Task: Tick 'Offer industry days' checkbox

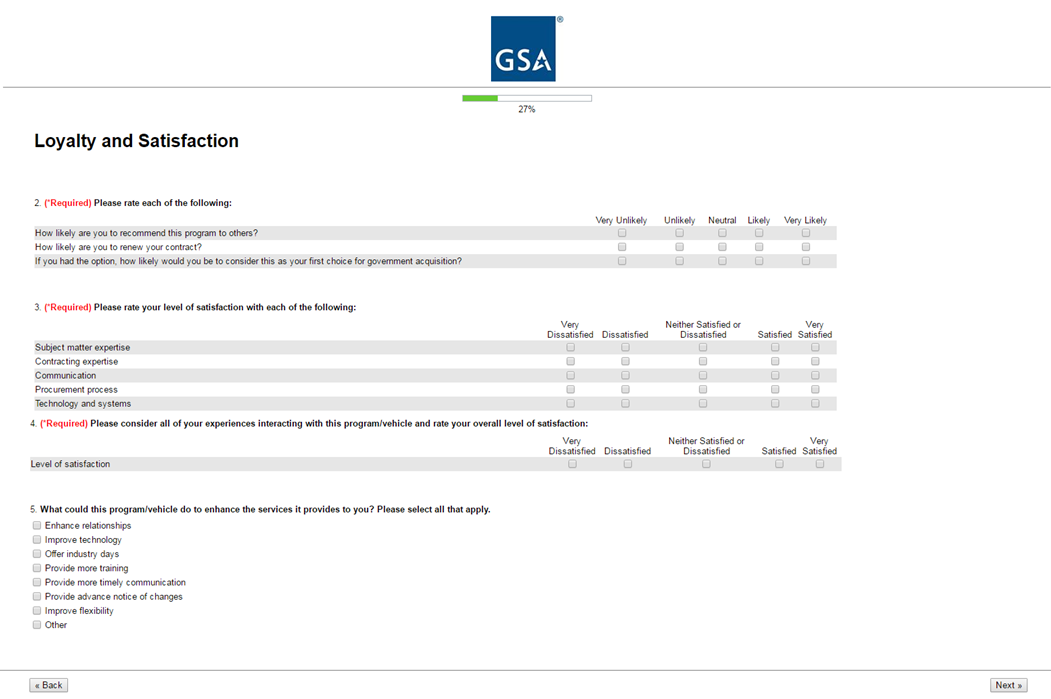Action: point(37,553)
